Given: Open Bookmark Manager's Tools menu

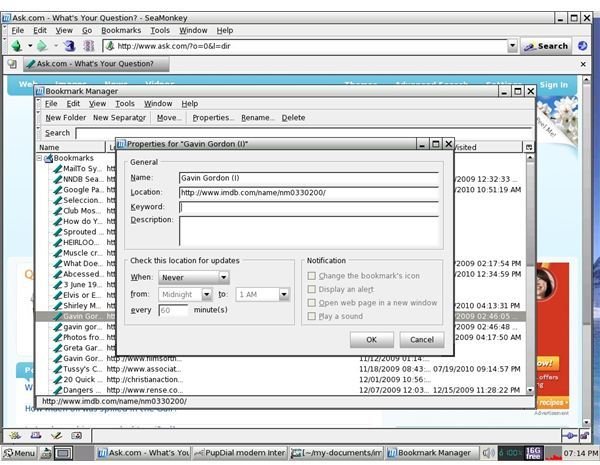Looking at the screenshot, I should tap(125, 104).
